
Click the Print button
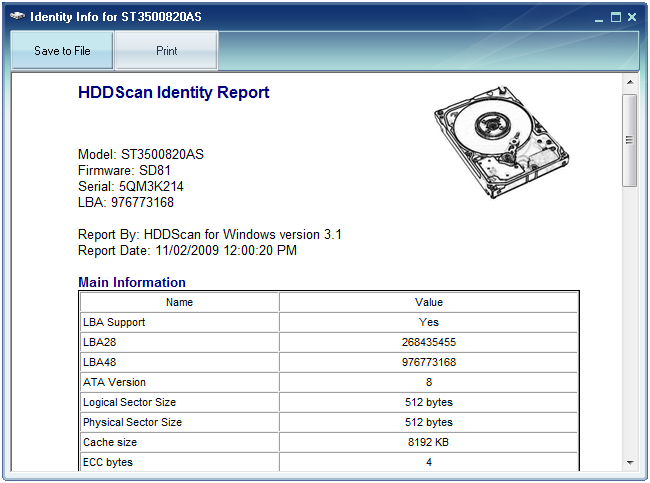click(167, 50)
